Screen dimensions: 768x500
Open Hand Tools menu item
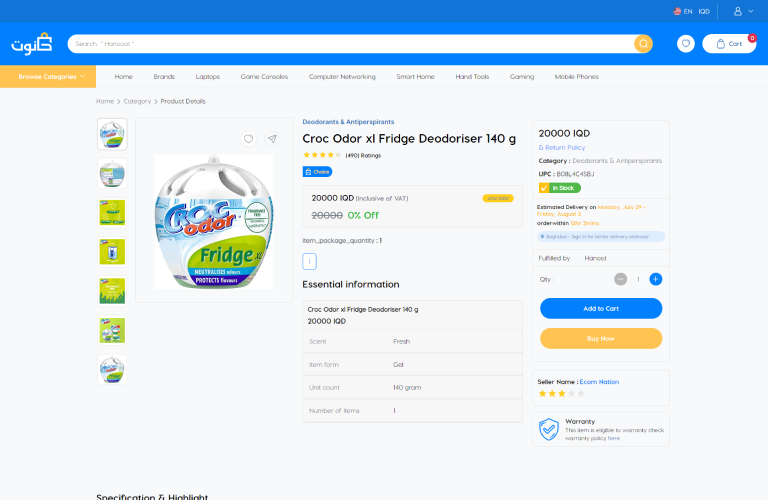point(472,76)
